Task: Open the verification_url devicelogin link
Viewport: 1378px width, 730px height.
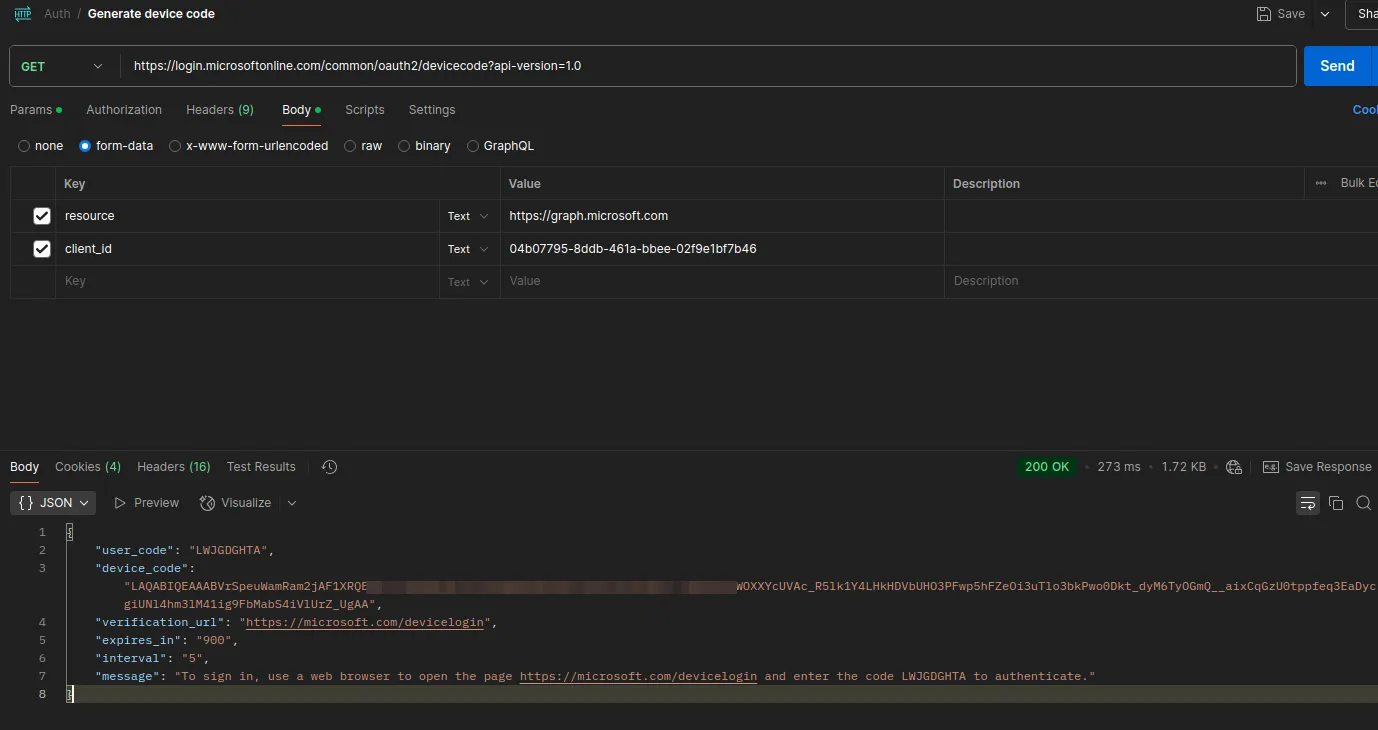Action: 367,622
